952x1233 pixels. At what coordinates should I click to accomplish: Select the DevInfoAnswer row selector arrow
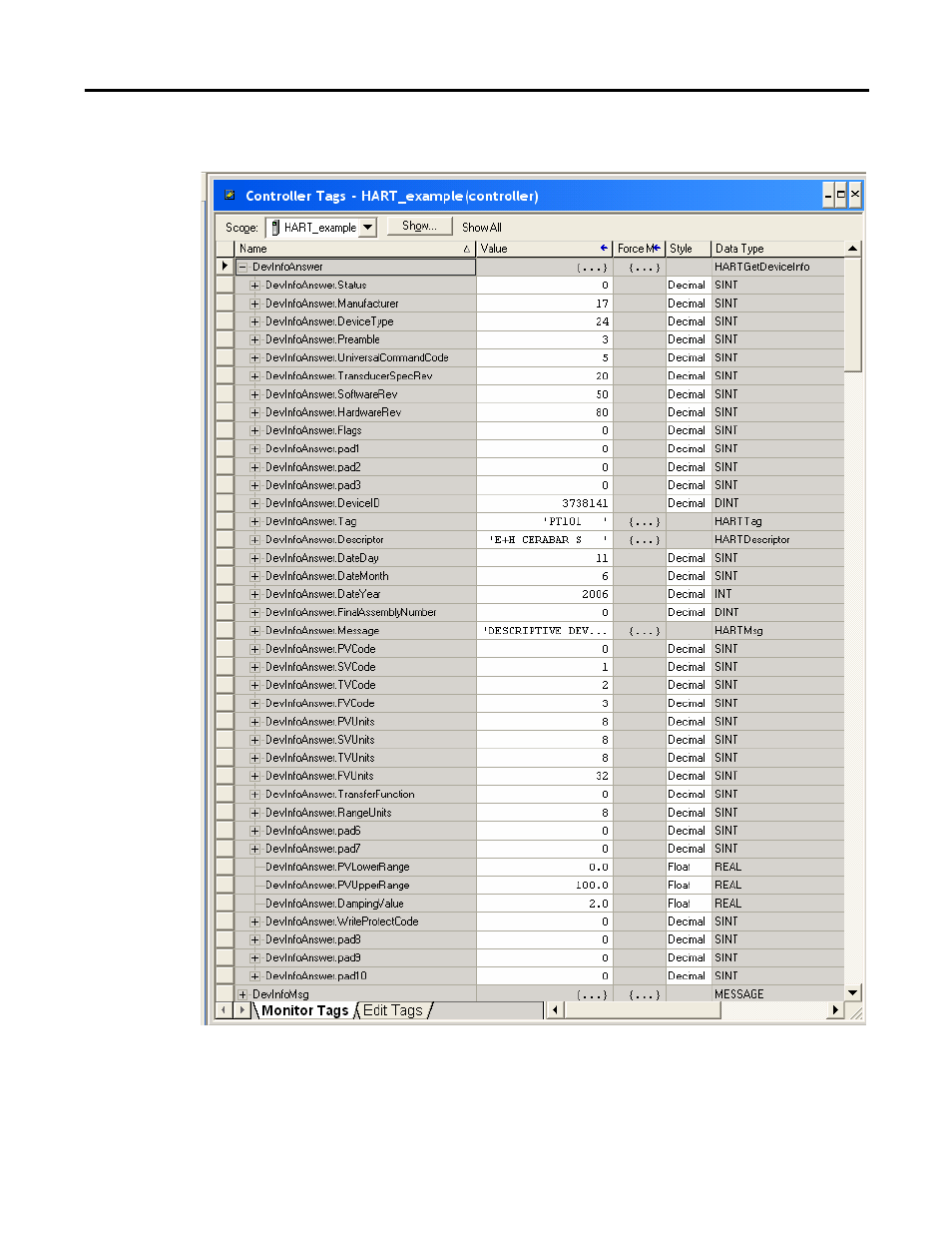(x=226, y=268)
